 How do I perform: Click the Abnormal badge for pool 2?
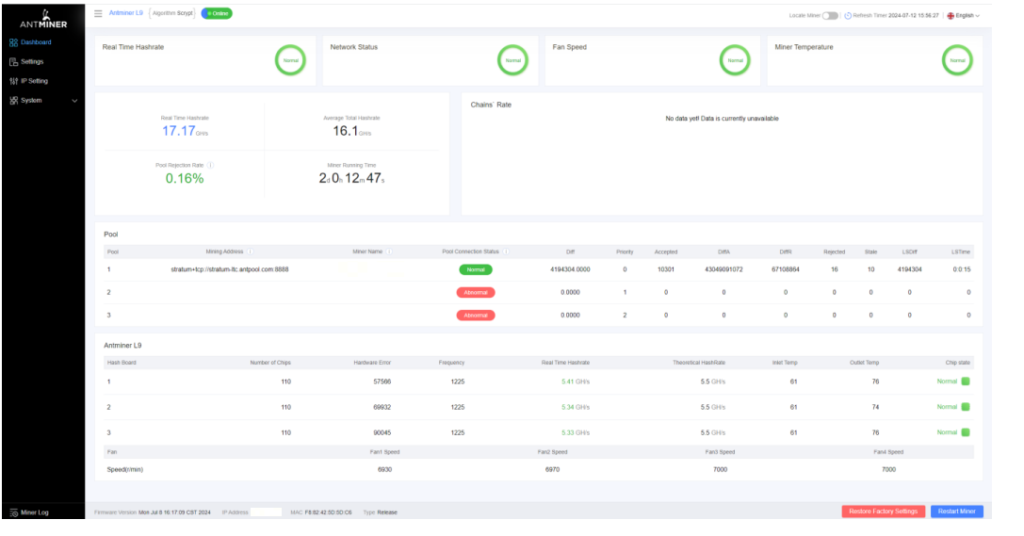475,292
